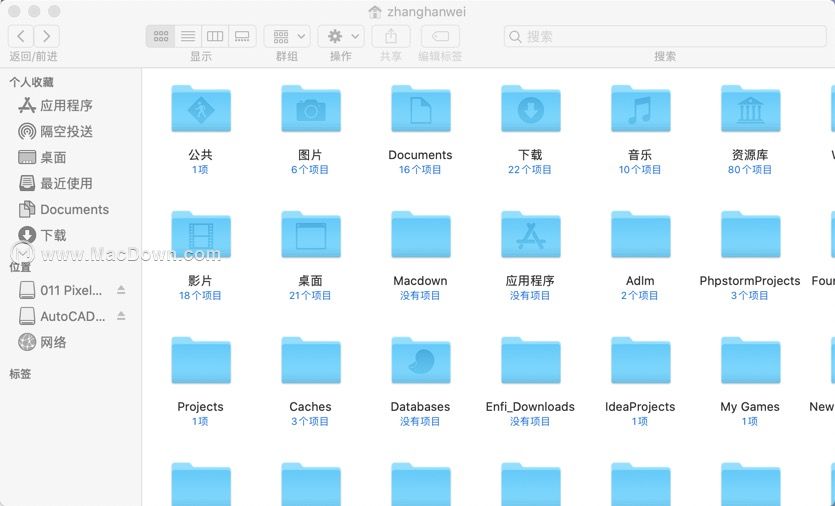Click the '18 个项目' count text
The image size is (835, 506).
[200, 296]
